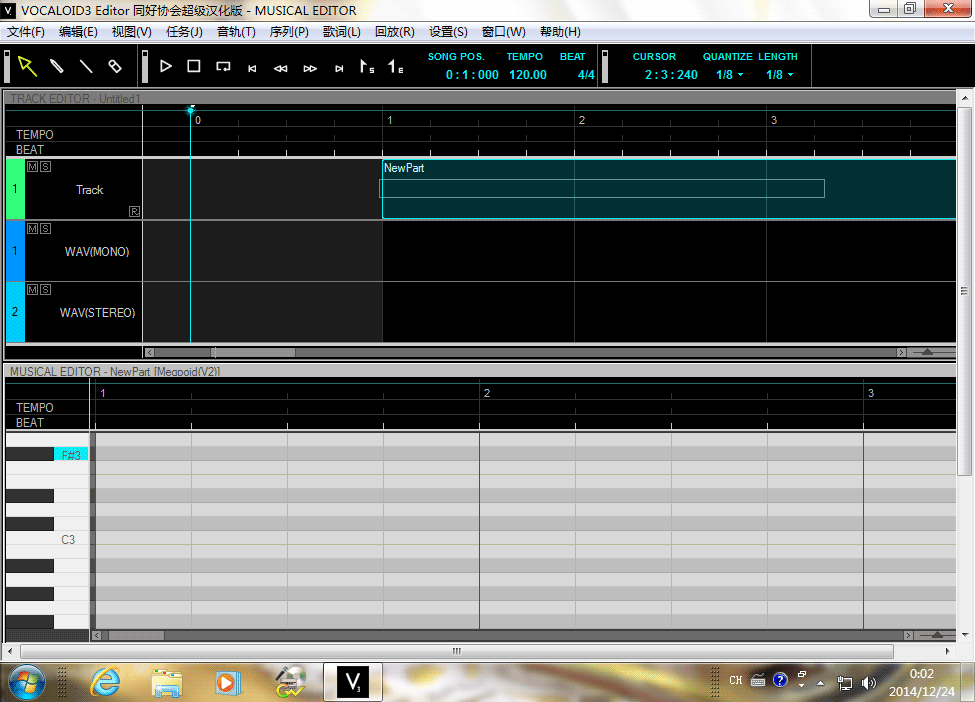Open the 序列(P) menu

coord(289,32)
